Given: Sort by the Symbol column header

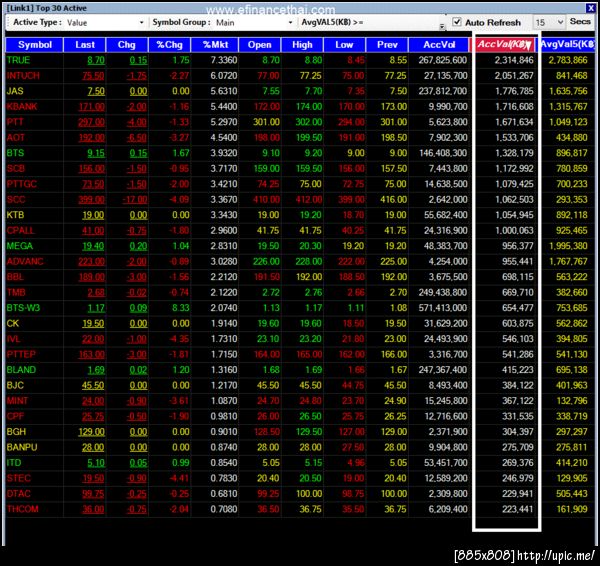Looking at the screenshot, I should [x=34, y=45].
